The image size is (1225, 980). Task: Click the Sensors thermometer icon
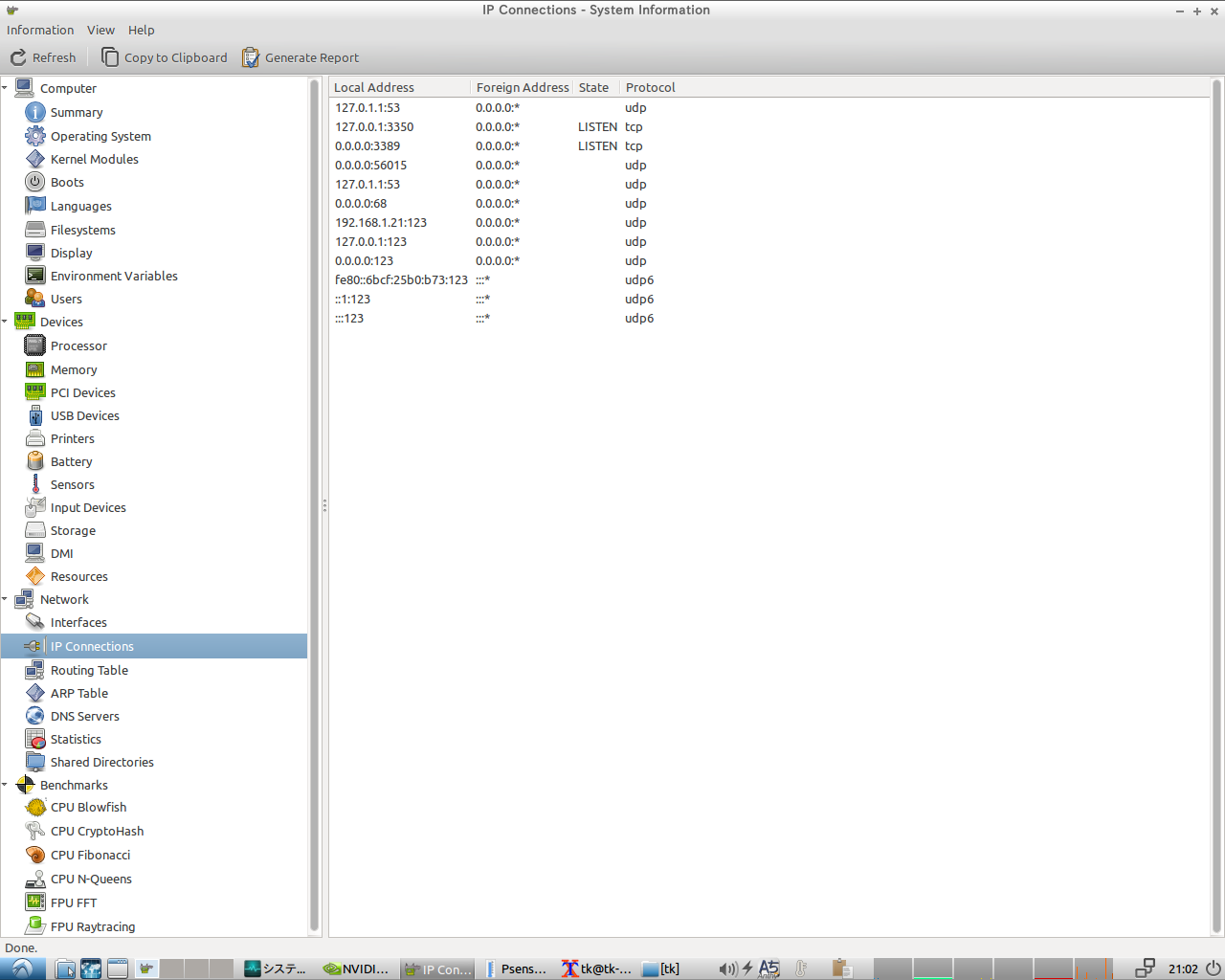35,484
